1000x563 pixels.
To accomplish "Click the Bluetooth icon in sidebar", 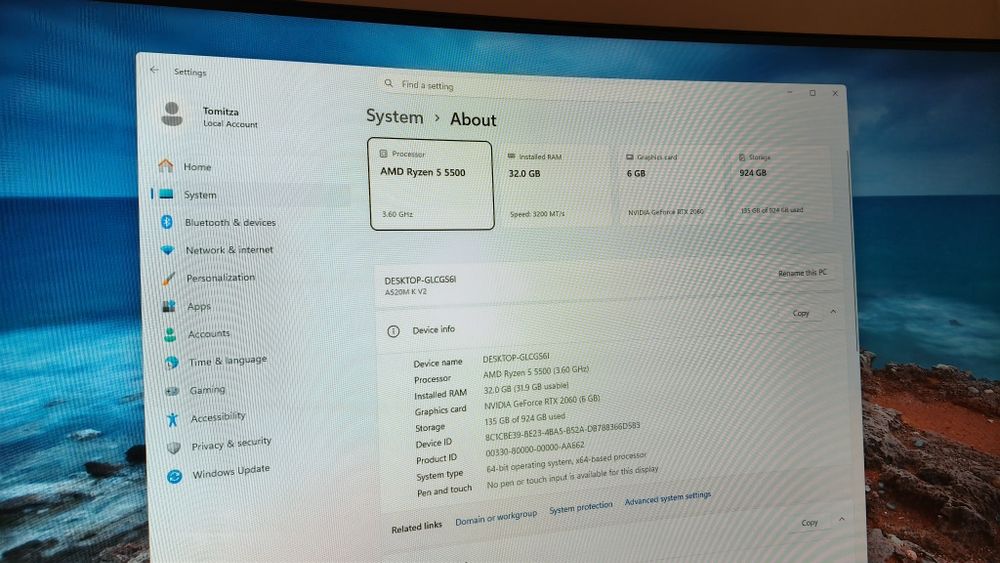I will click(x=167, y=222).
